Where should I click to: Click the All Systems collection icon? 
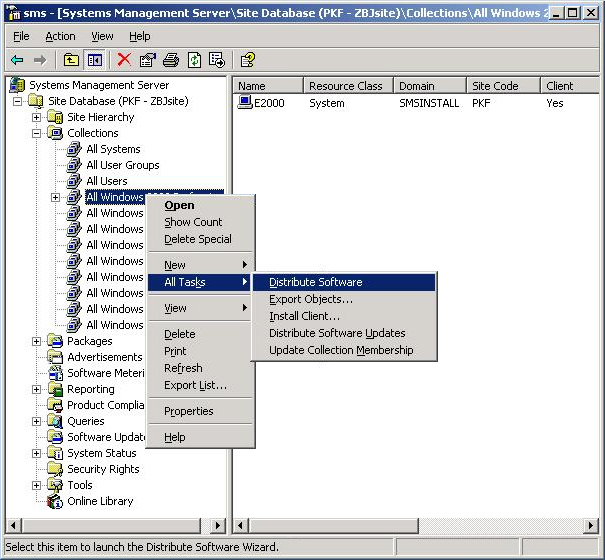coord(74,149)
